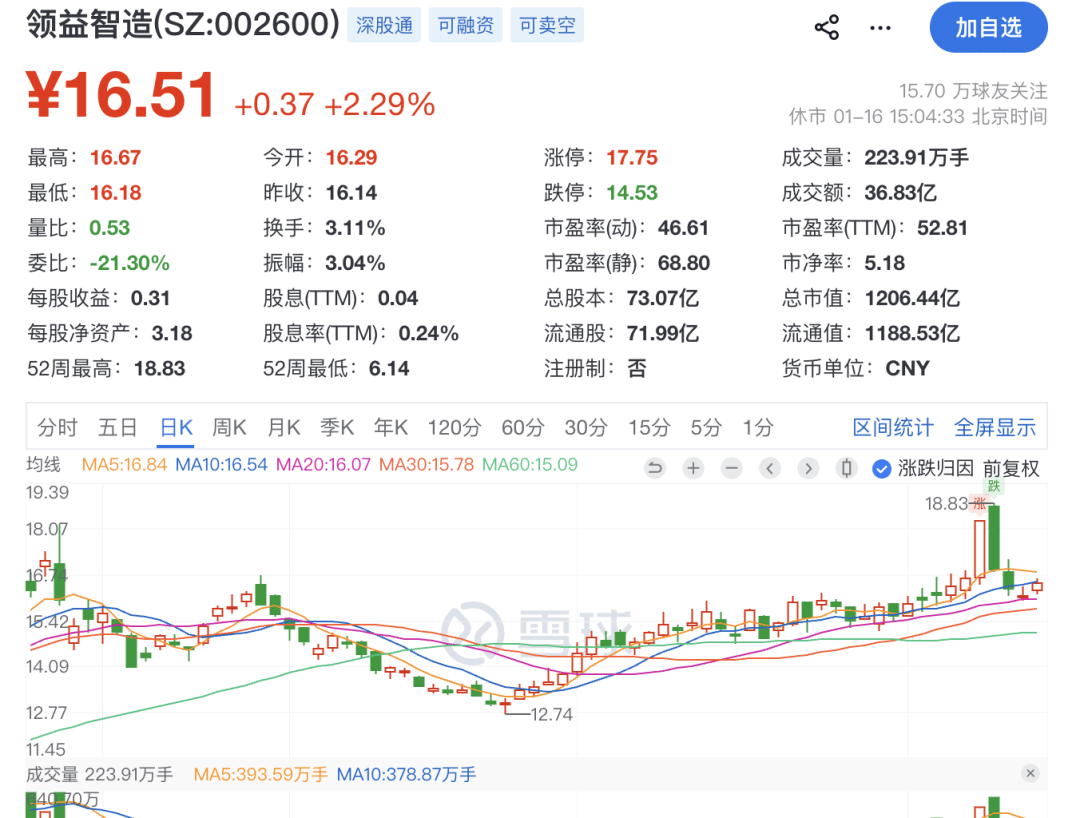Click the candlestick style icon
The image size is (1080, 818).
[x=847, y=468]
